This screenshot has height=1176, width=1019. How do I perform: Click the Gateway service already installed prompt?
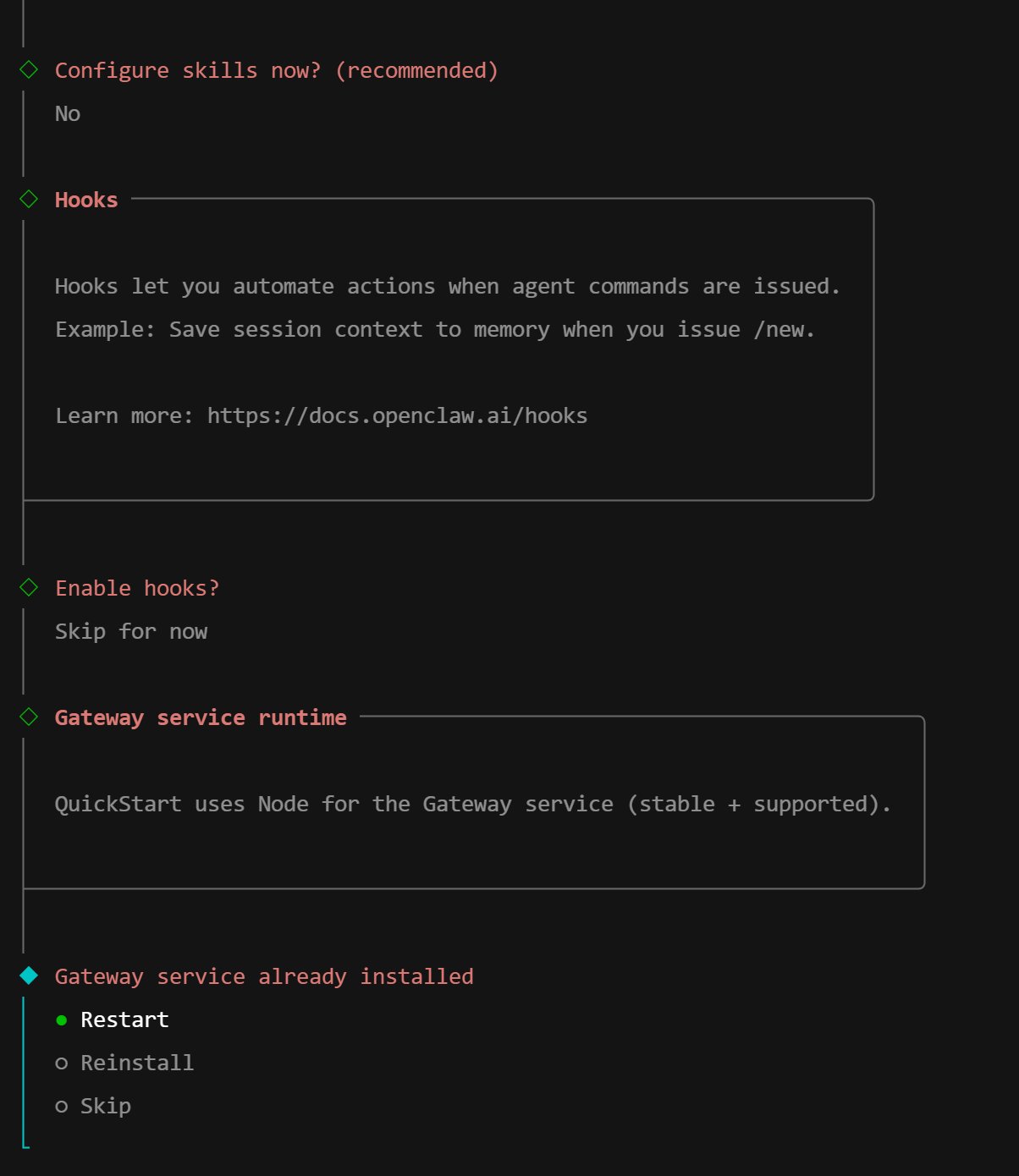(x=264, y=977)
